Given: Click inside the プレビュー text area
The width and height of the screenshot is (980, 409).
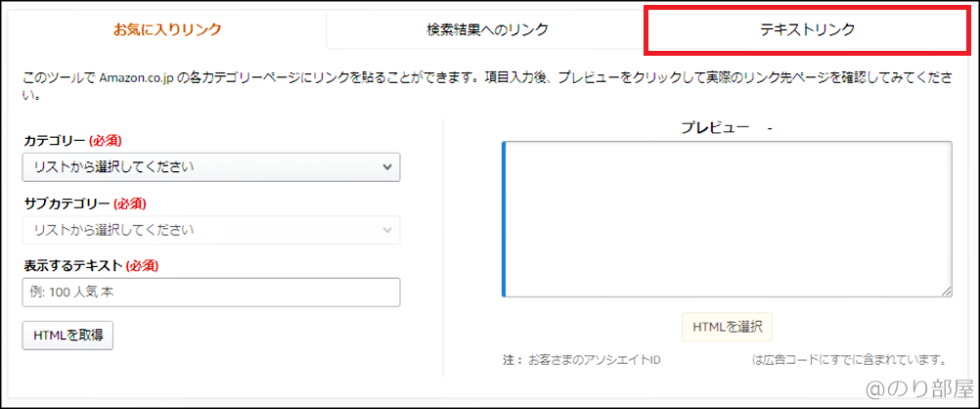Looking at the screenshot, I should pos(727,219).
